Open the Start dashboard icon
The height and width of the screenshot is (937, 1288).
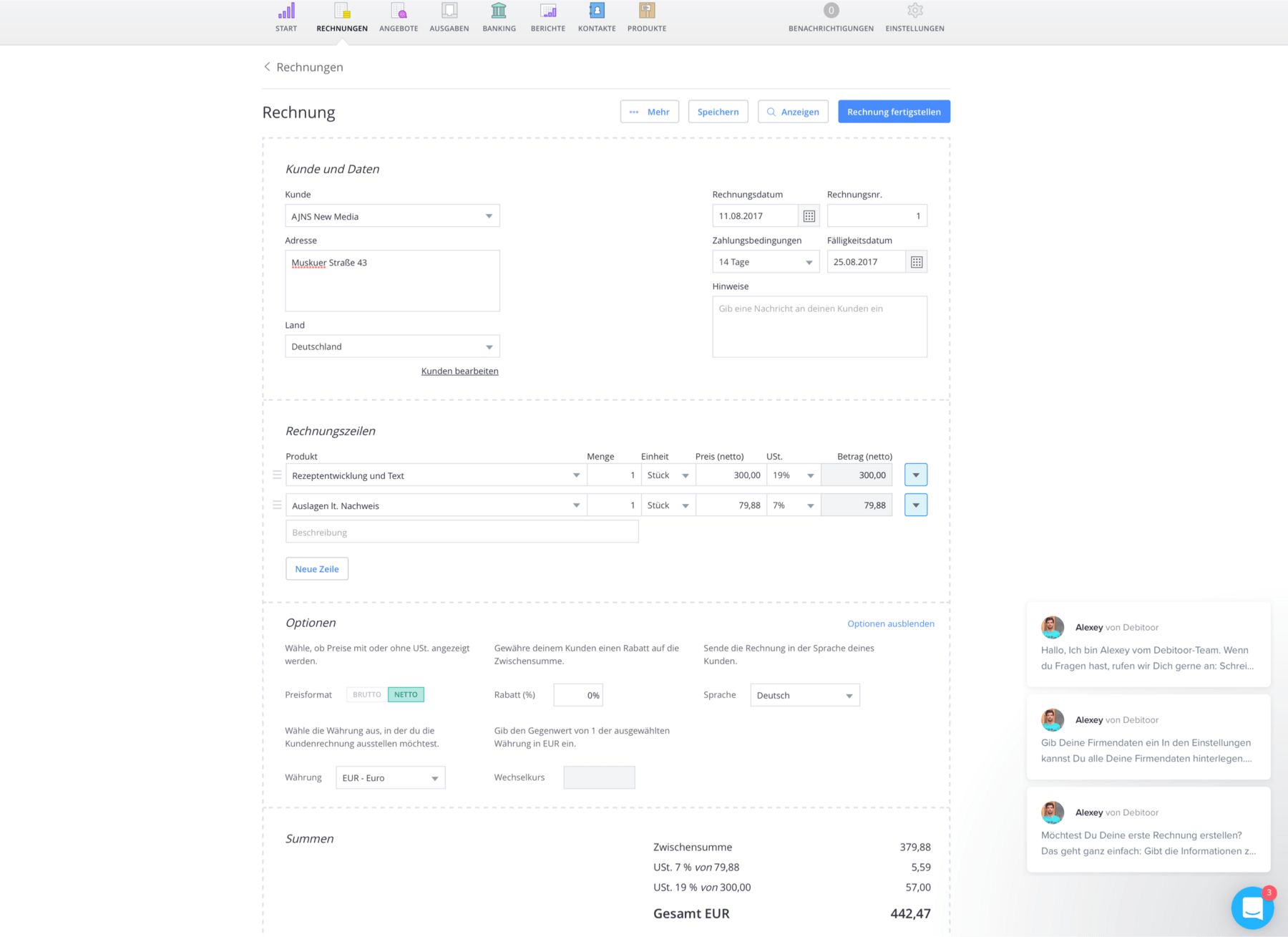(x=286, y=11)
